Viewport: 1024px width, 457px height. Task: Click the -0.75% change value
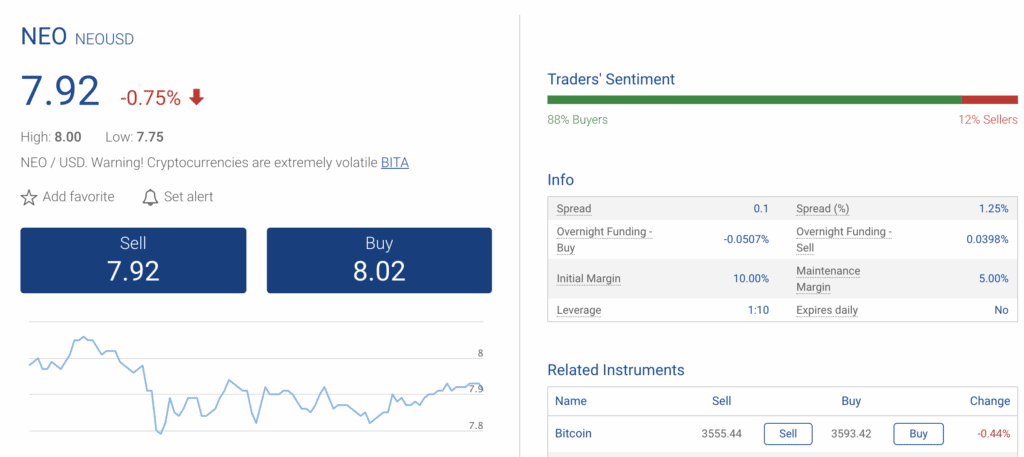coord(150,98)
